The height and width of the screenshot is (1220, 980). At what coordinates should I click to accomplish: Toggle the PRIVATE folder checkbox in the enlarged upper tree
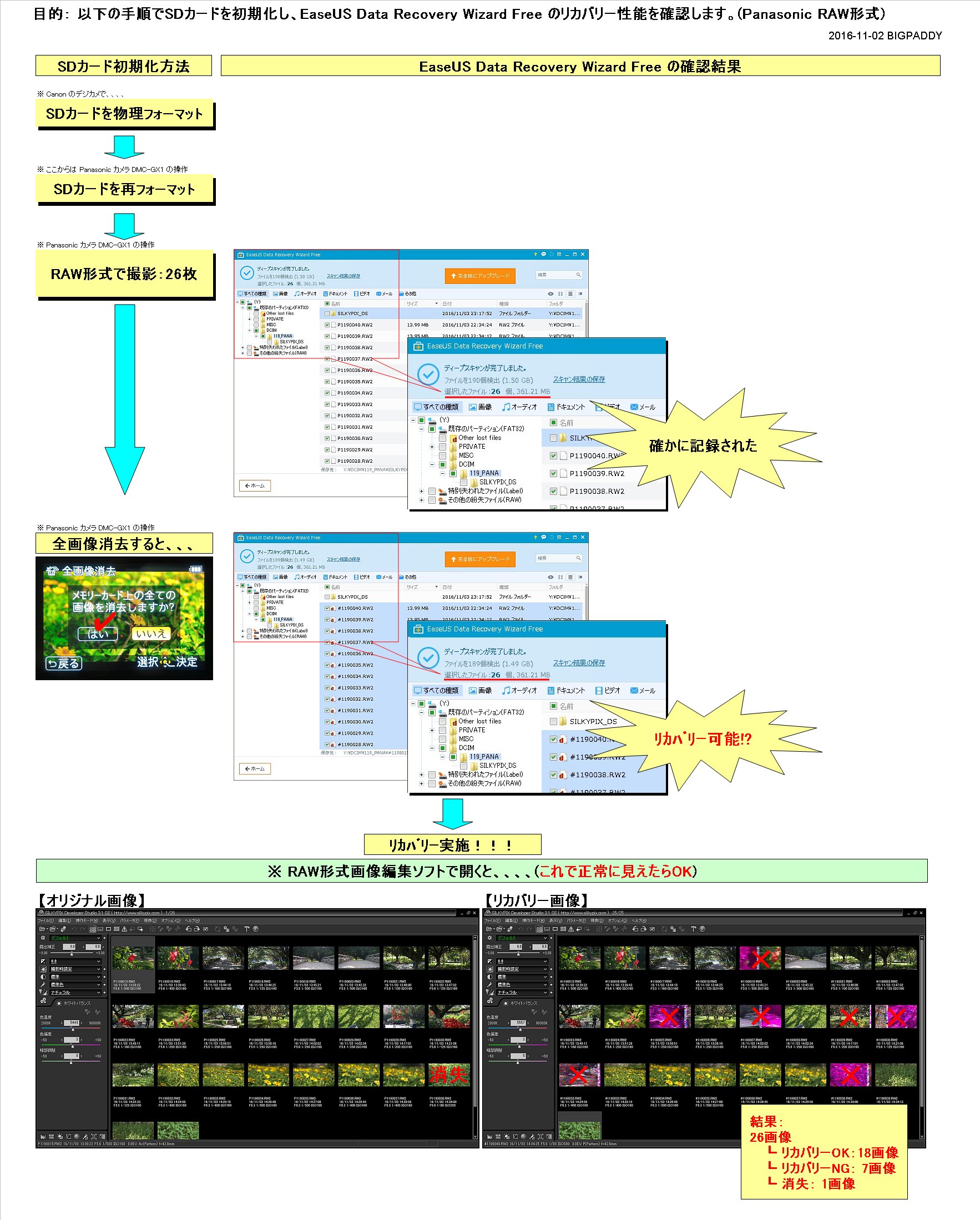442,447
